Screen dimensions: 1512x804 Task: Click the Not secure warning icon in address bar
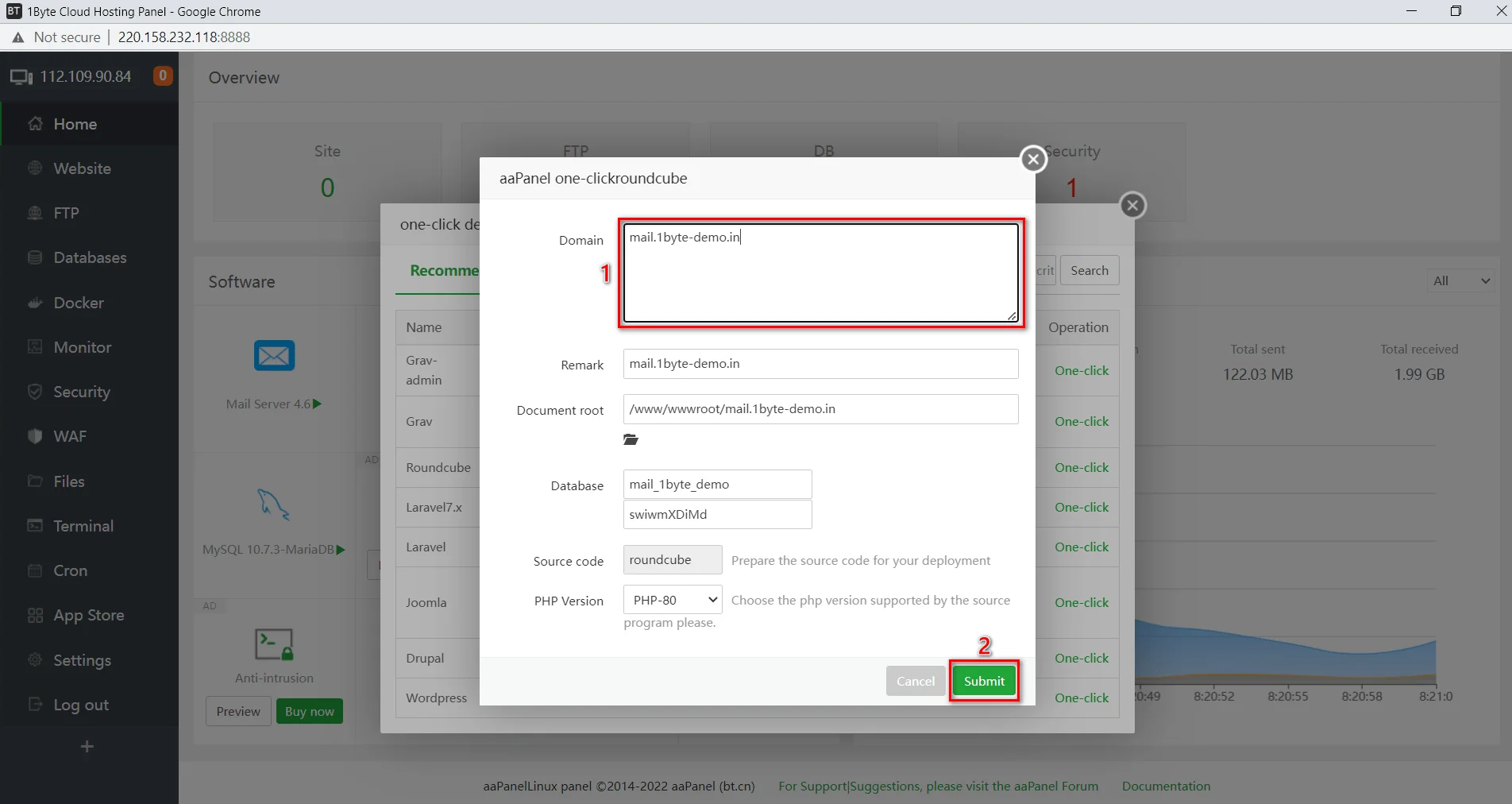(17, 37)
